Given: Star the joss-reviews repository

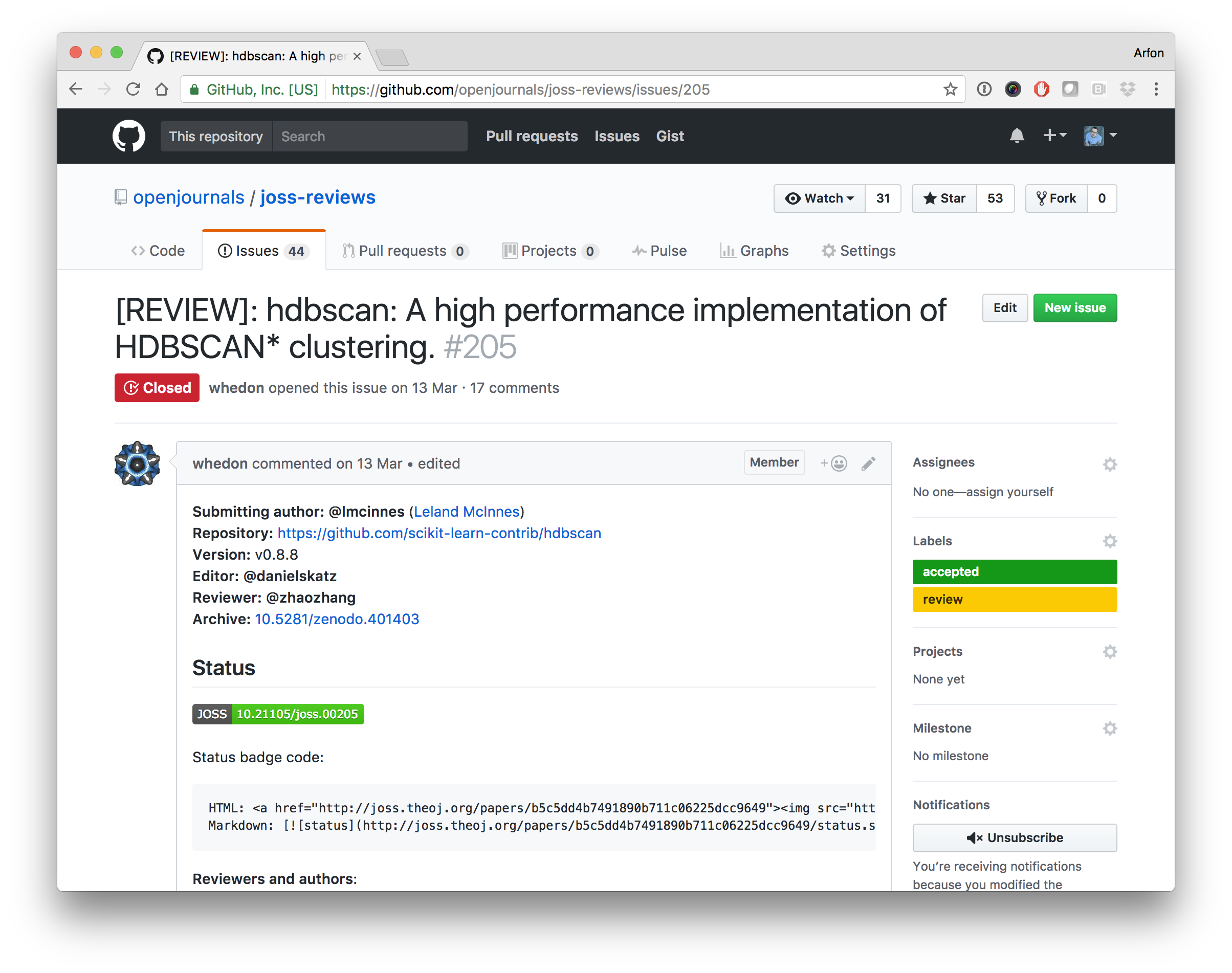Looking at the screenshot, I should (x=944, y=198).
